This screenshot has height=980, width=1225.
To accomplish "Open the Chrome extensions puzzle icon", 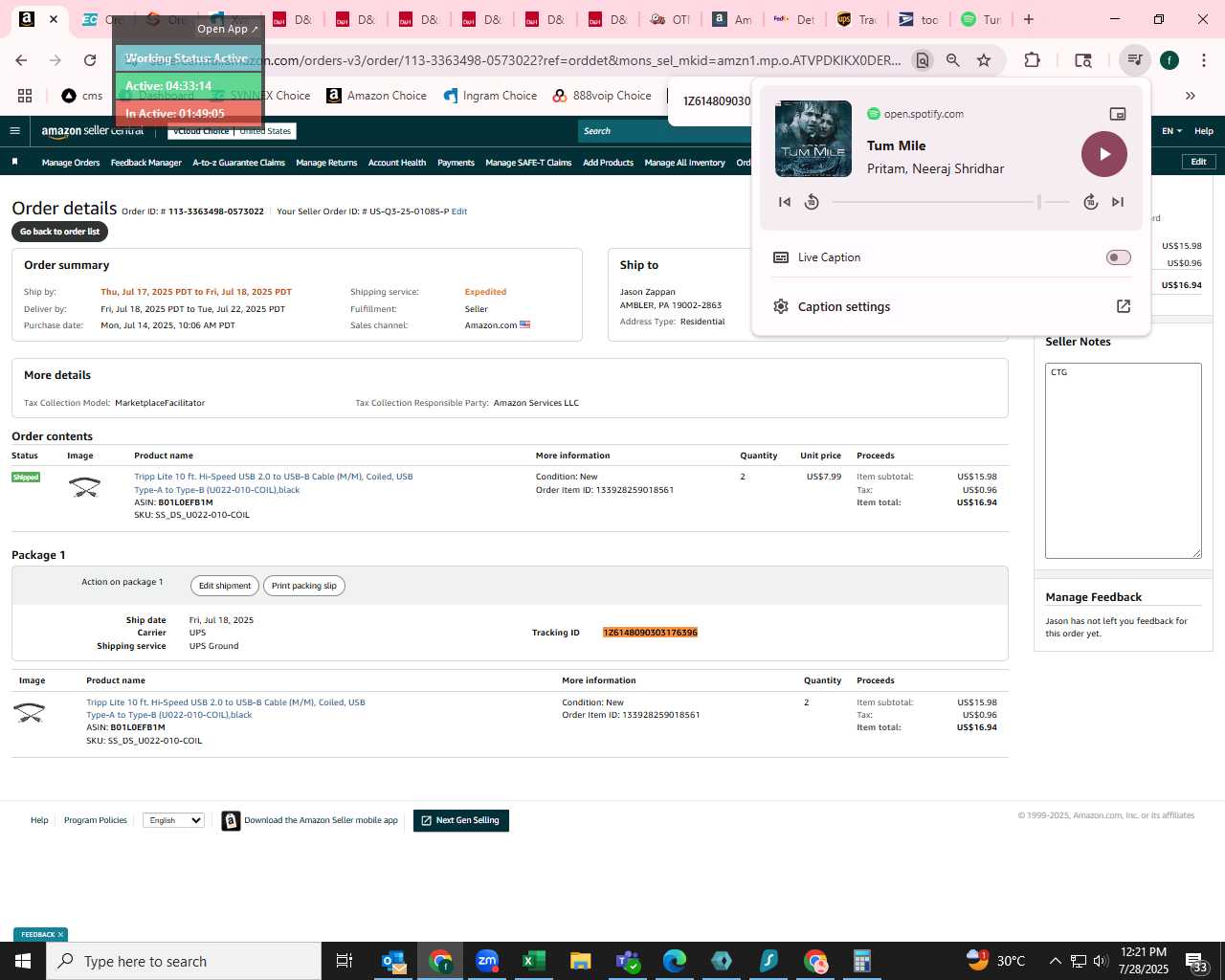I will pyautogui.click(x=1032, y=60).
